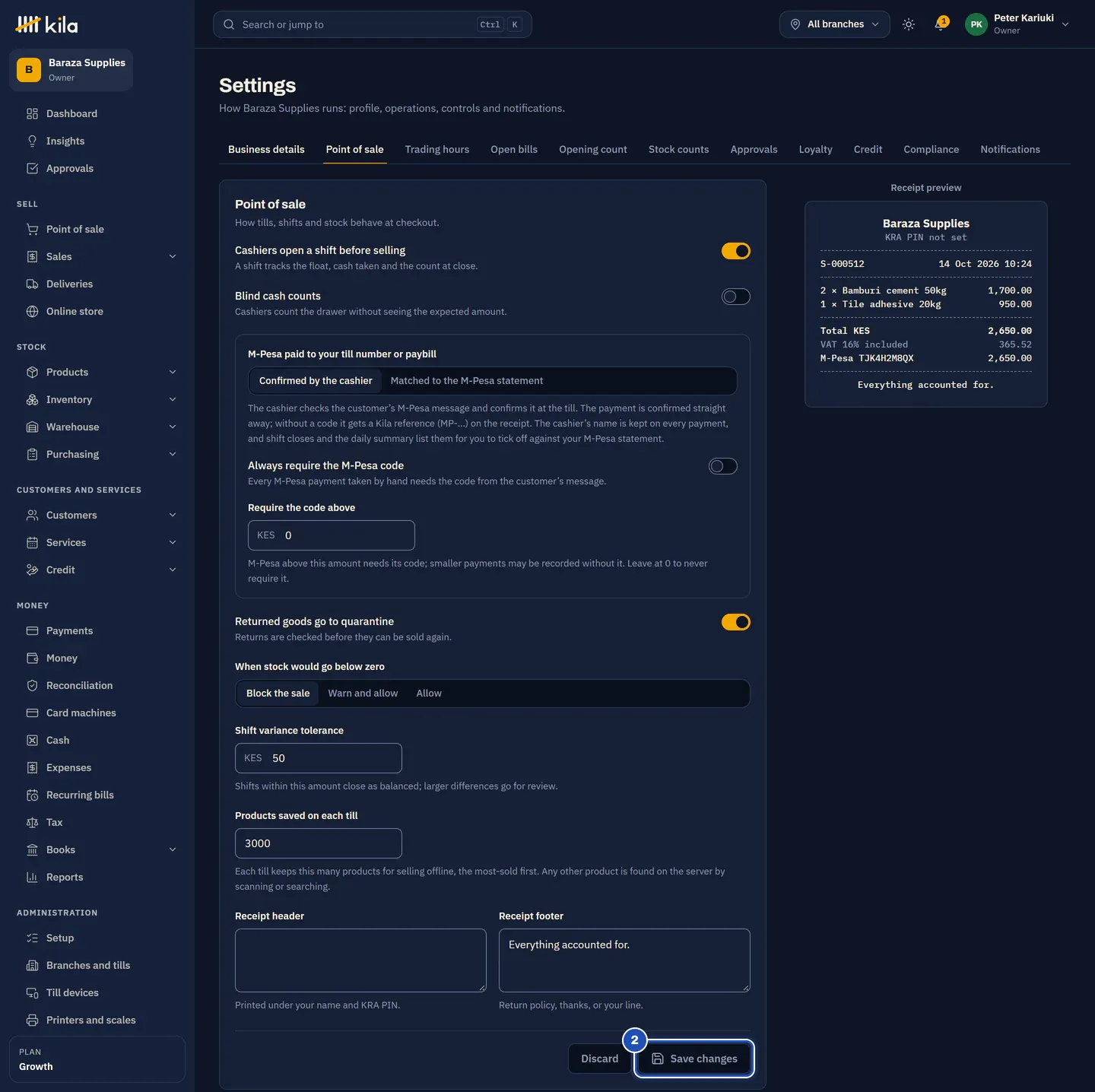
Task: Click the Printers and scales icon
Action: 32,1020
